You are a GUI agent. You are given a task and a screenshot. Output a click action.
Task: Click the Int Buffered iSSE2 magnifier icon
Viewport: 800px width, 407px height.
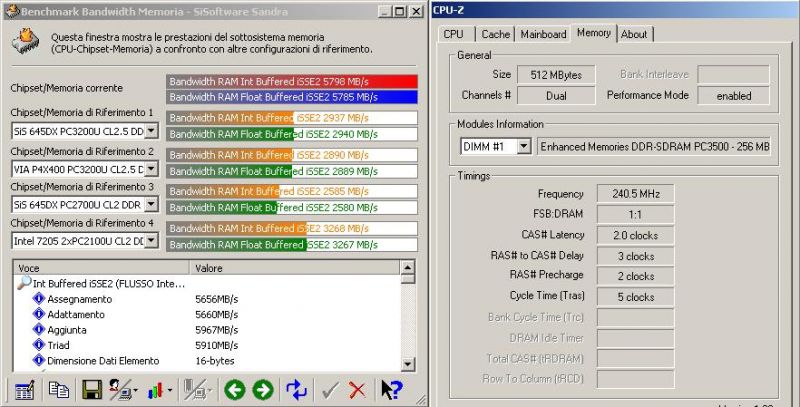tap(24, 283)
